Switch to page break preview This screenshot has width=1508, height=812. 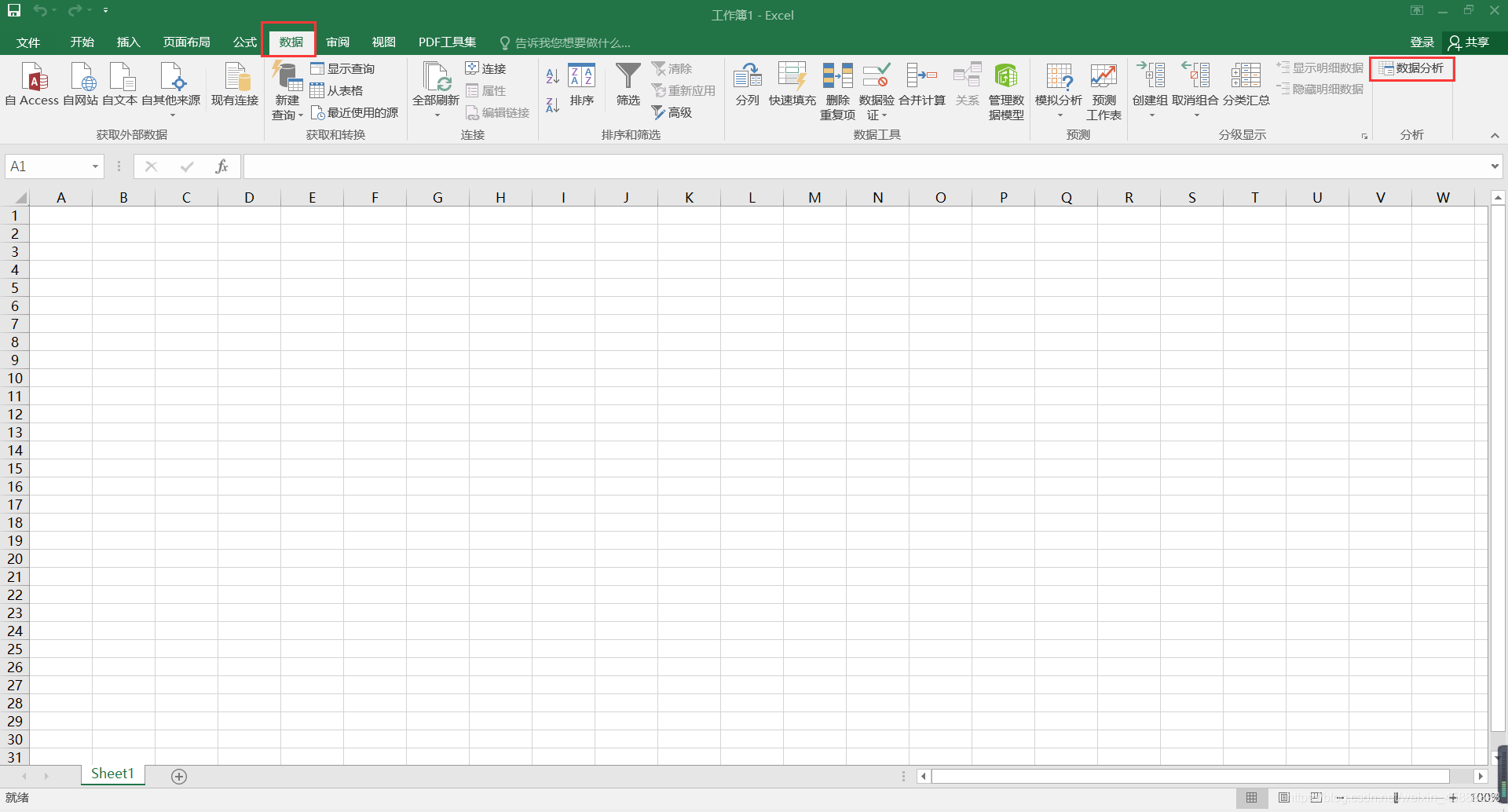tap(1316, 798)
